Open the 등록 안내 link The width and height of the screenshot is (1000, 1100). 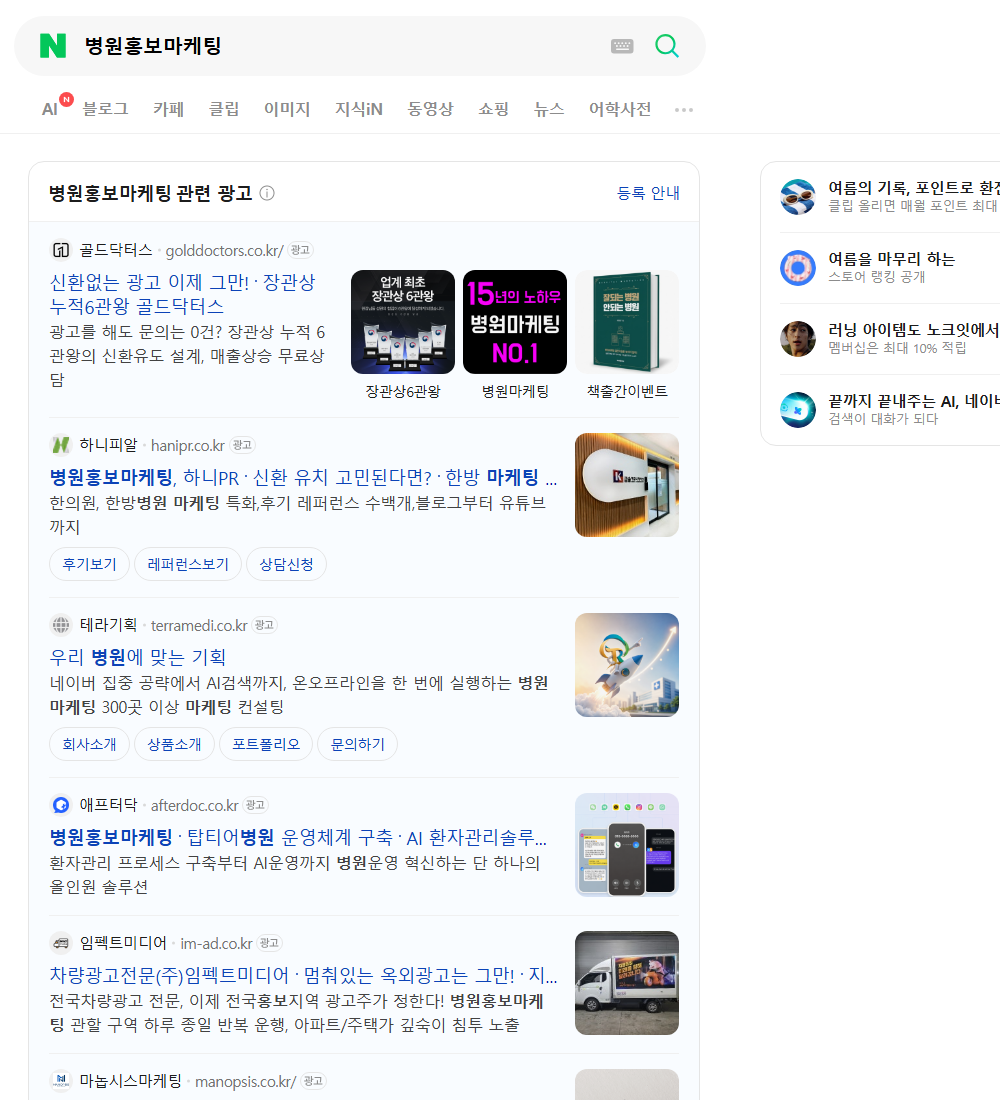tap(648, 193)
